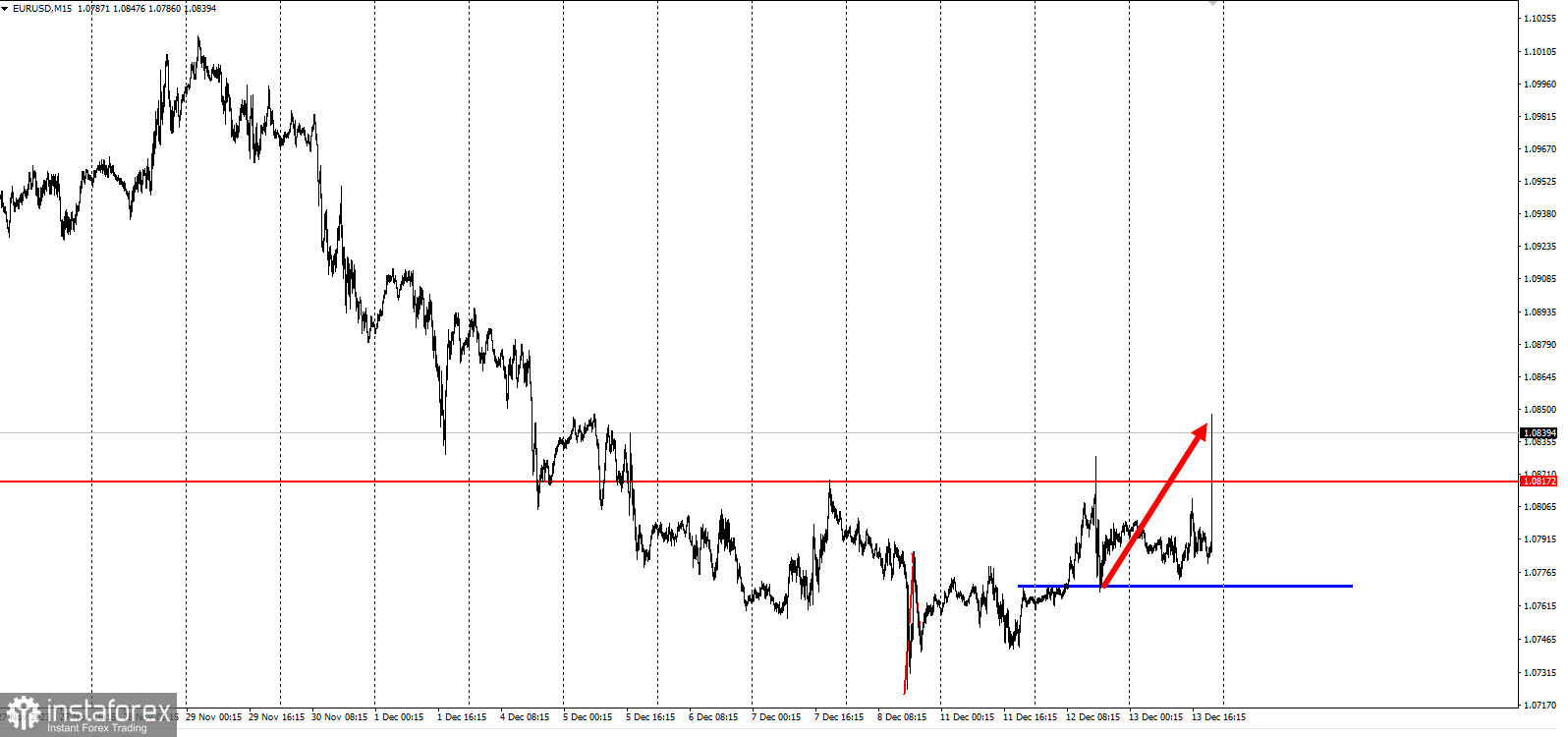Viewport: 1568px width, 737px height.
Task: Click time axis label 7 Dec 16:15
Action: 839,717
